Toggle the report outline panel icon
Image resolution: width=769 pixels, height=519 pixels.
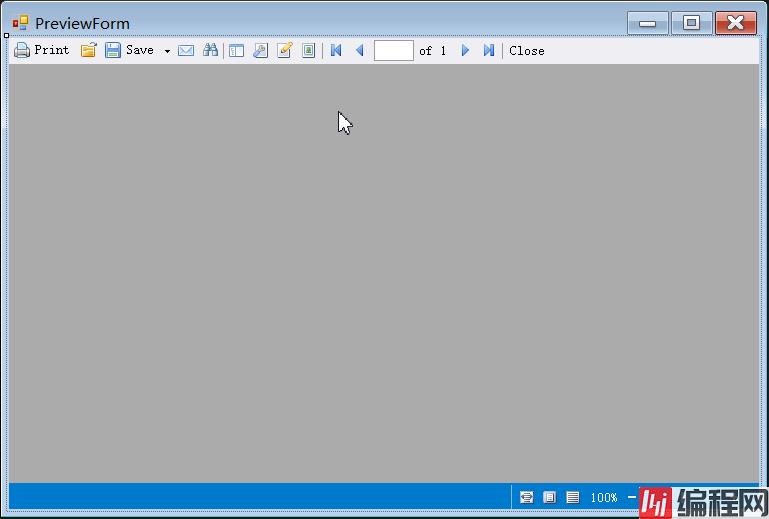(x=236, y=50)
